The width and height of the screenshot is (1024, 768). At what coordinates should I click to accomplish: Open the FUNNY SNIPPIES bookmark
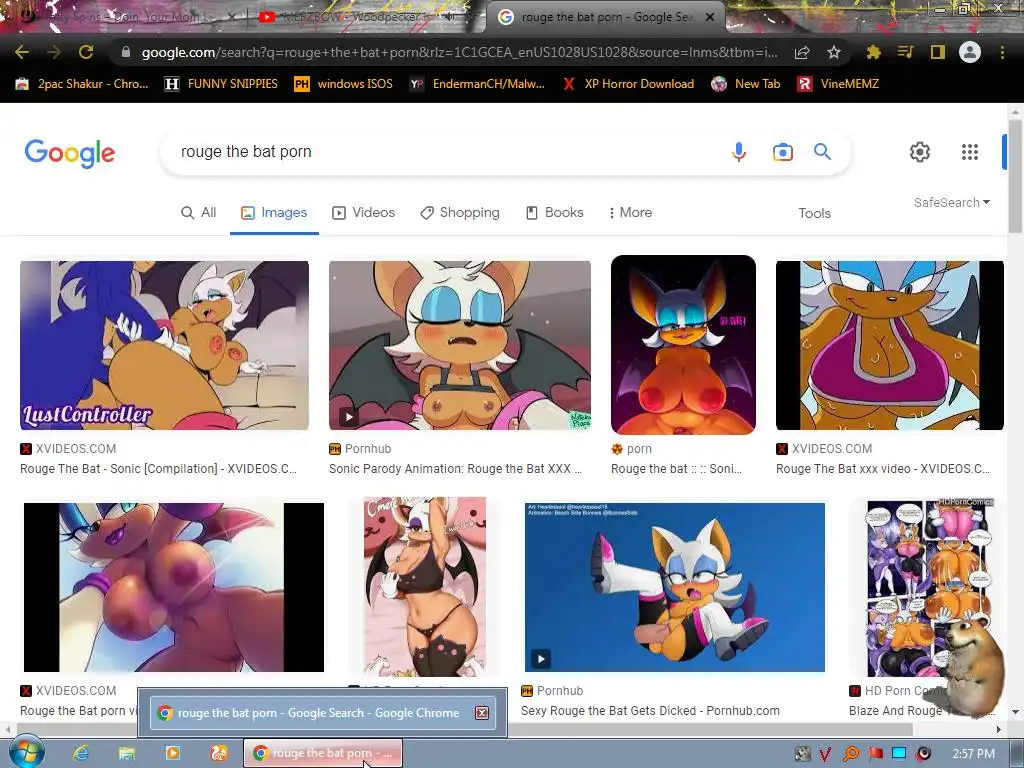[x=221, y=84]
